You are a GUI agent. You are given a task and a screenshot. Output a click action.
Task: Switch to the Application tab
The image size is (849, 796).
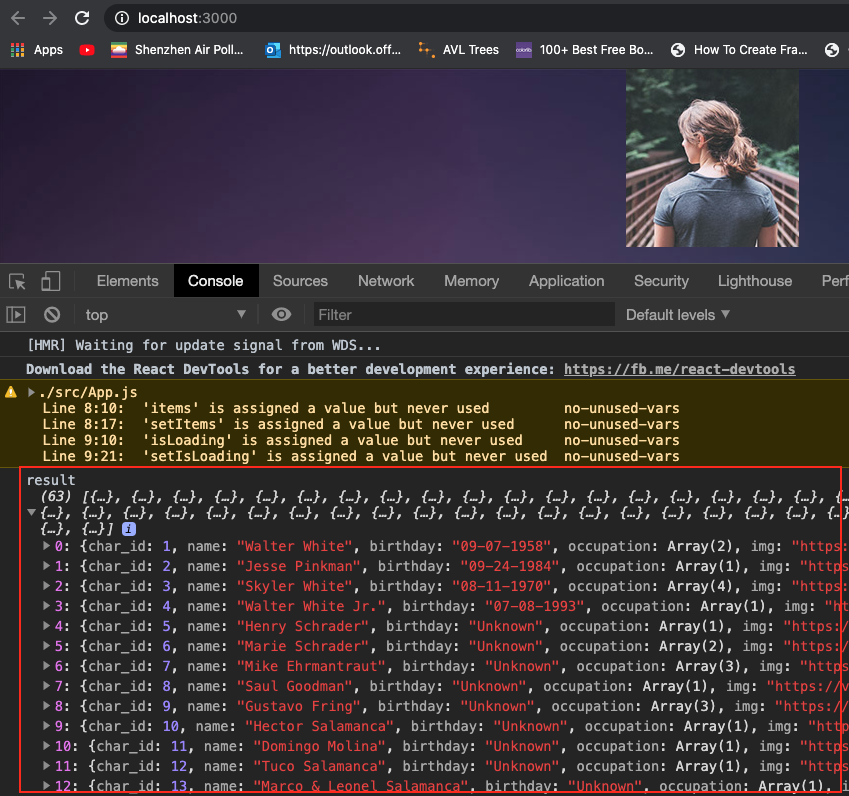point(566,281)
